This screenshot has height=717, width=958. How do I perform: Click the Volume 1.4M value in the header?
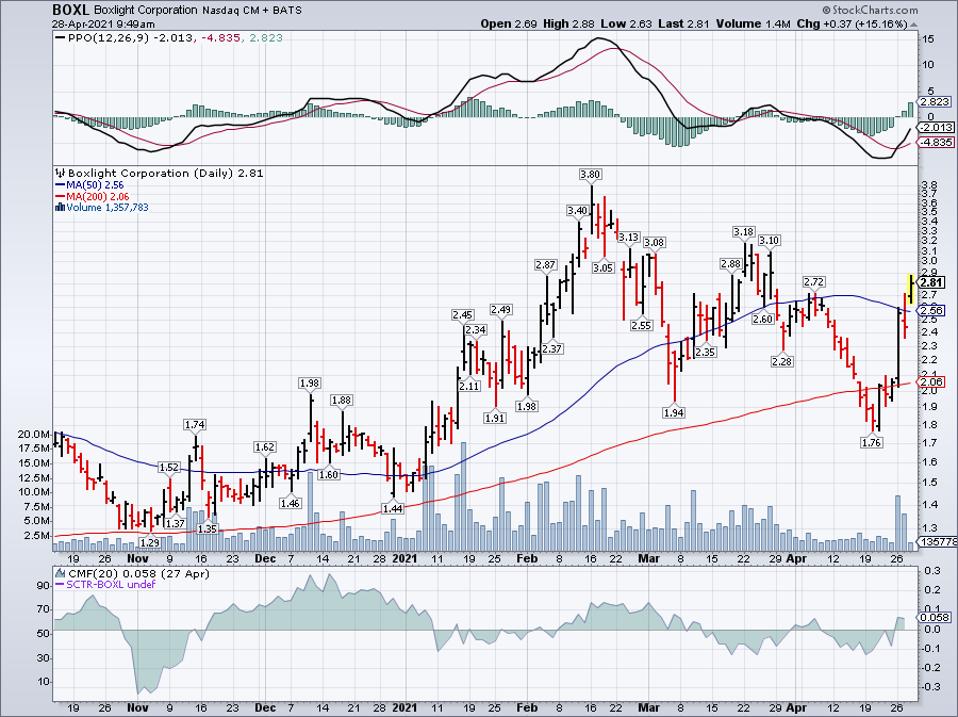pos(755,24)
